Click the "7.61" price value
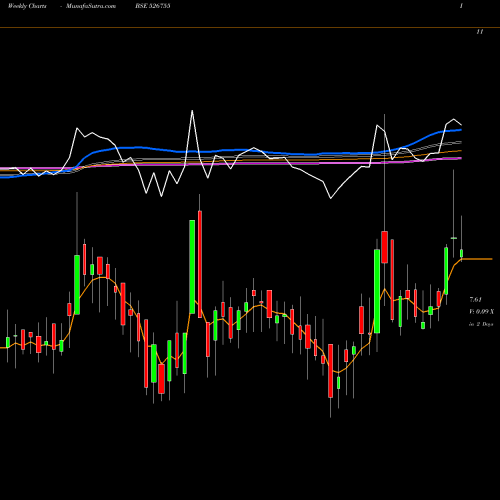 click(x=475, y=300)
